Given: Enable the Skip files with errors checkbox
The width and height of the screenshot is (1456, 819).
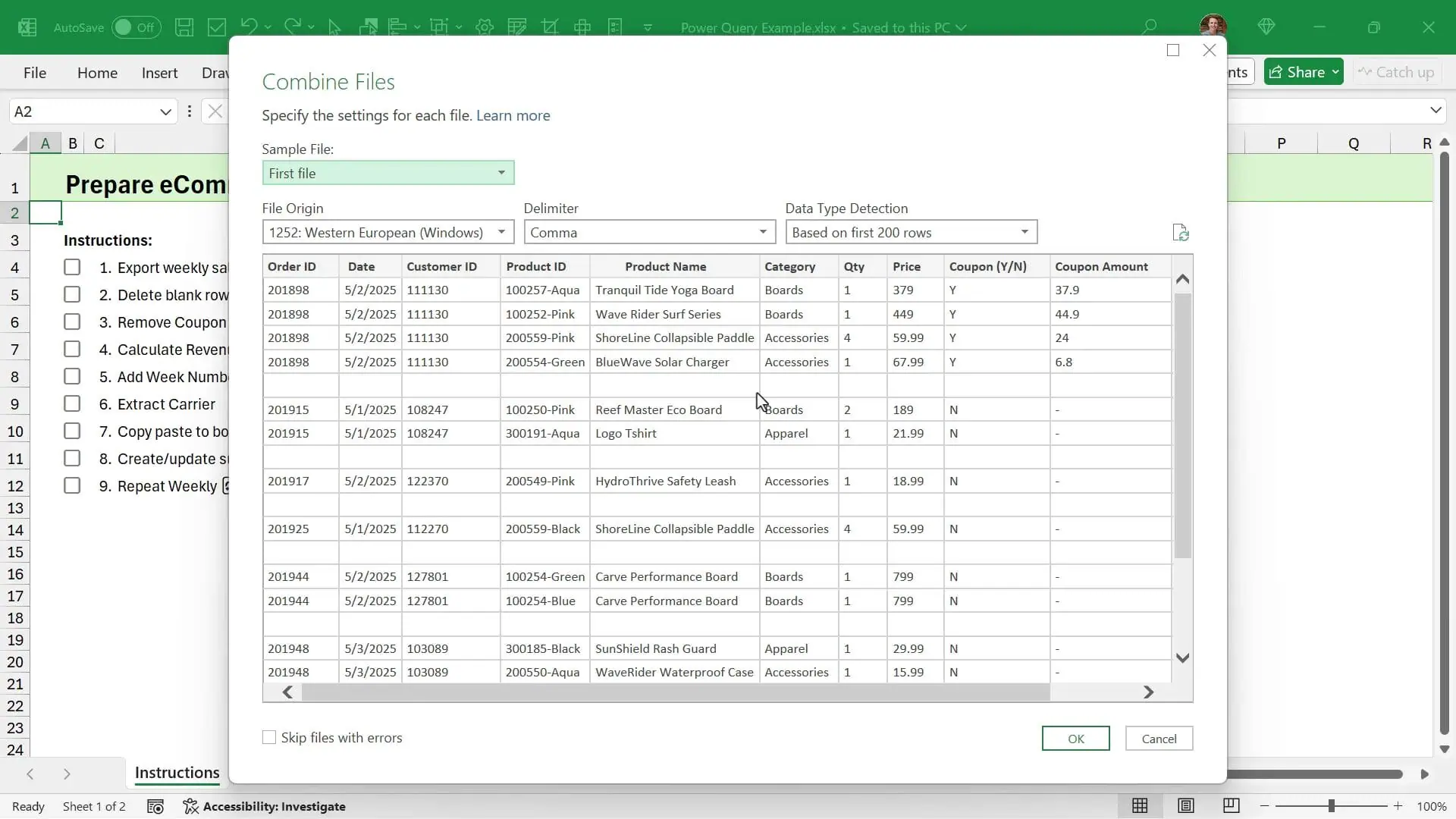Looking at the screenshot, I should (x=269, y=737).
